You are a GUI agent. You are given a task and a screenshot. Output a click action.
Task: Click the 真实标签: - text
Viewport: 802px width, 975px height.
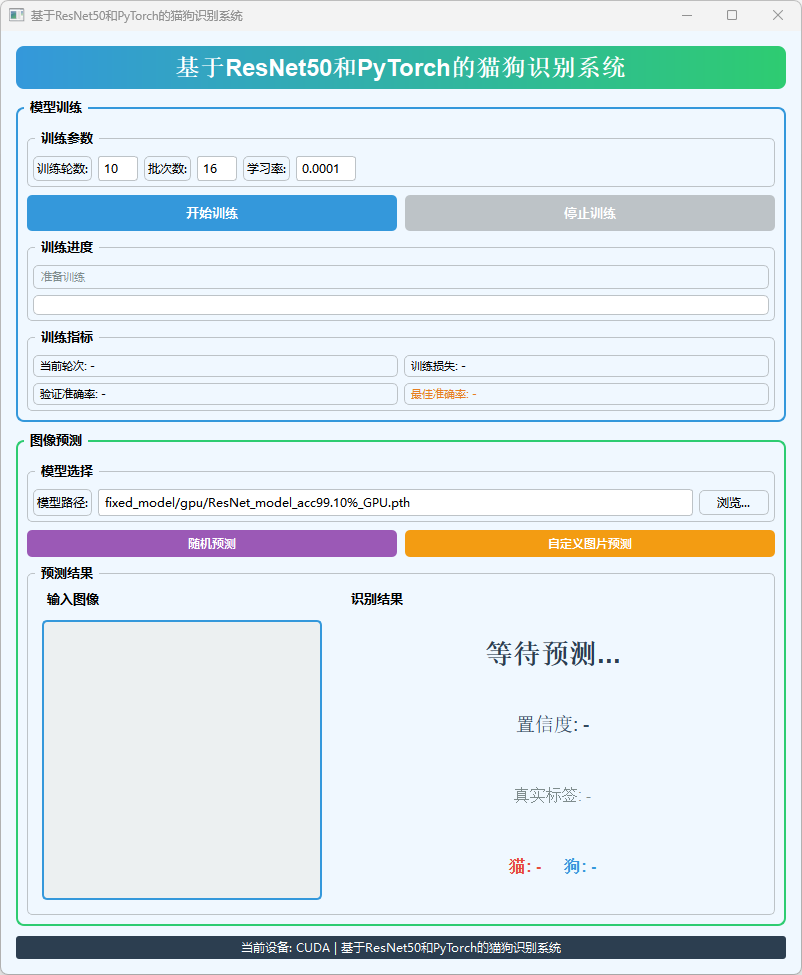pyautogui.click(x=552, y=795)
